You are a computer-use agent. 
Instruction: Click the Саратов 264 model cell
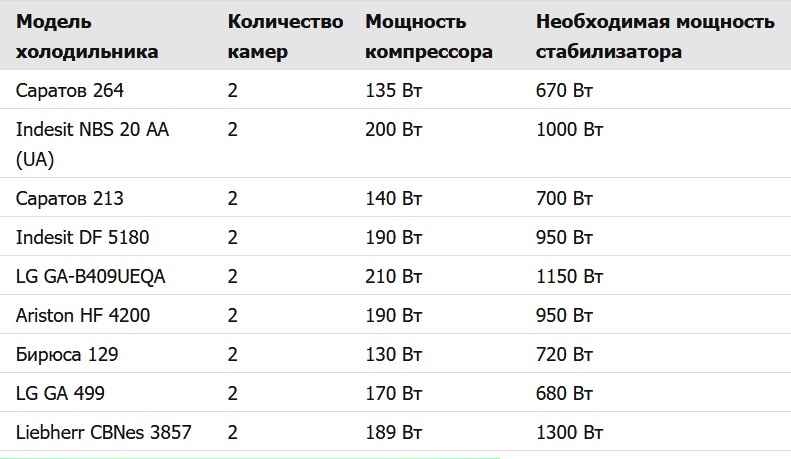[70, 91]
